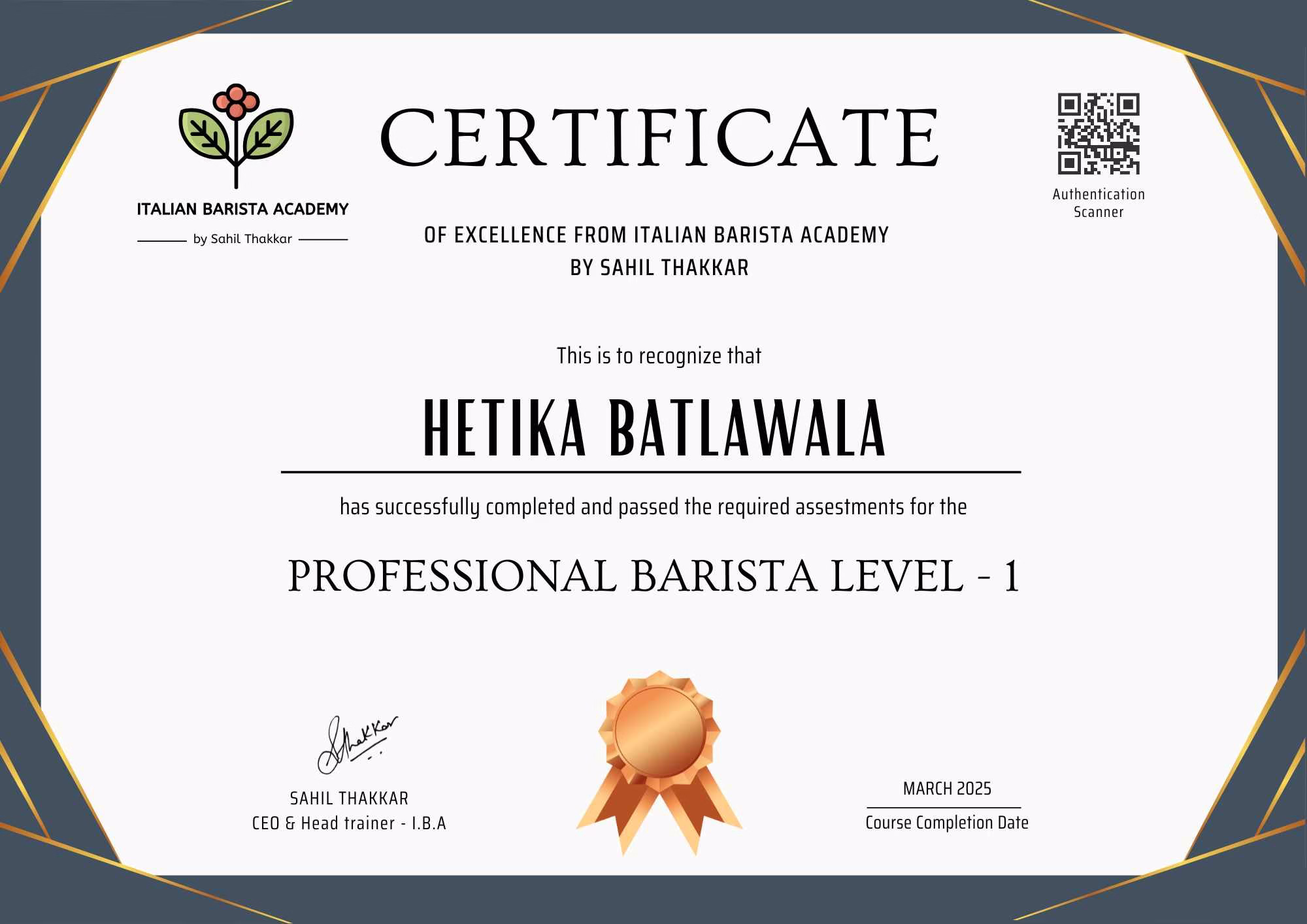Viewport: 1307px width, 924px height.
Task: Click the ITALIAN BARISTA ACADEMY logo text
Action: (x=242, y=210)
